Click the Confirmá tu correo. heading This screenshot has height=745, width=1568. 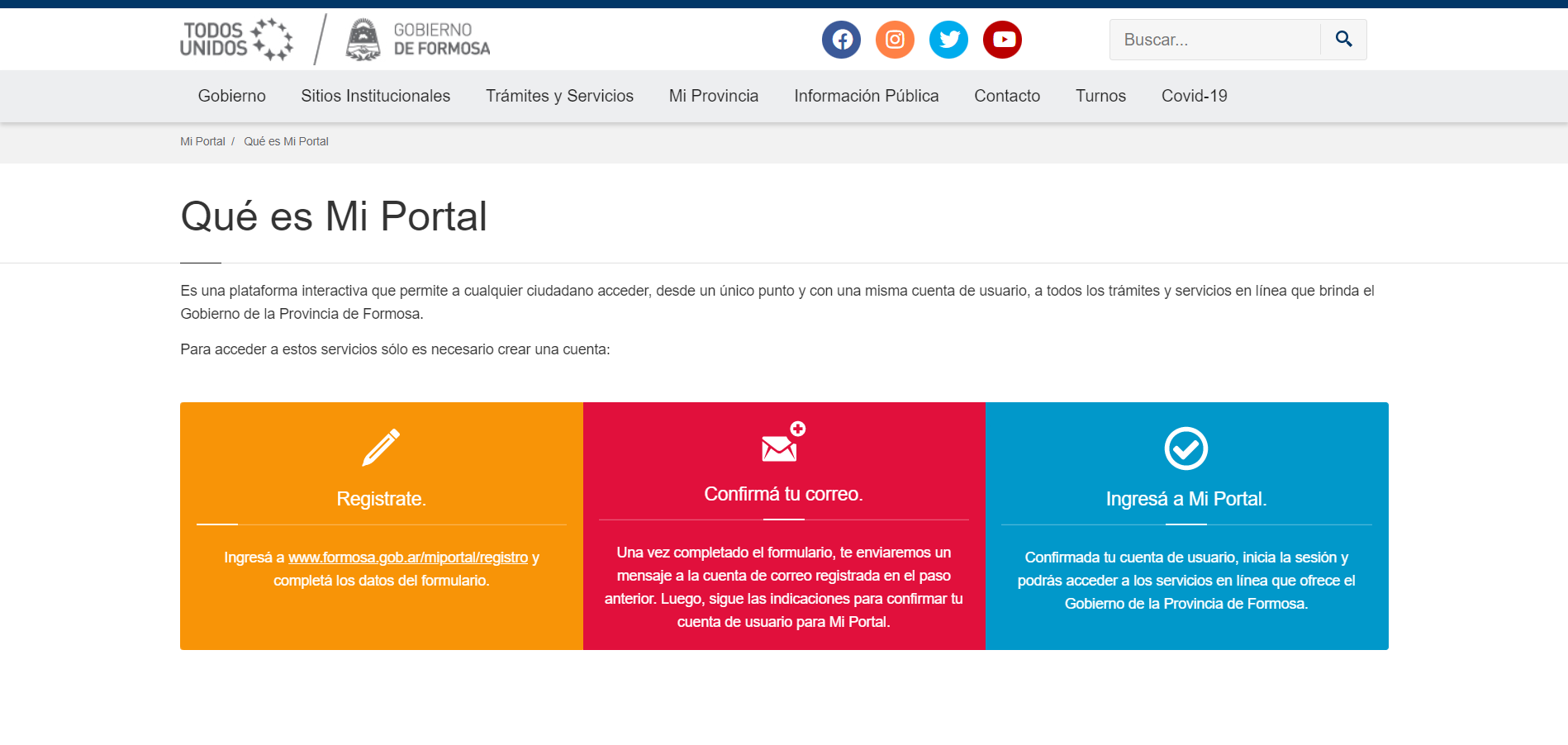coord(783,494)
